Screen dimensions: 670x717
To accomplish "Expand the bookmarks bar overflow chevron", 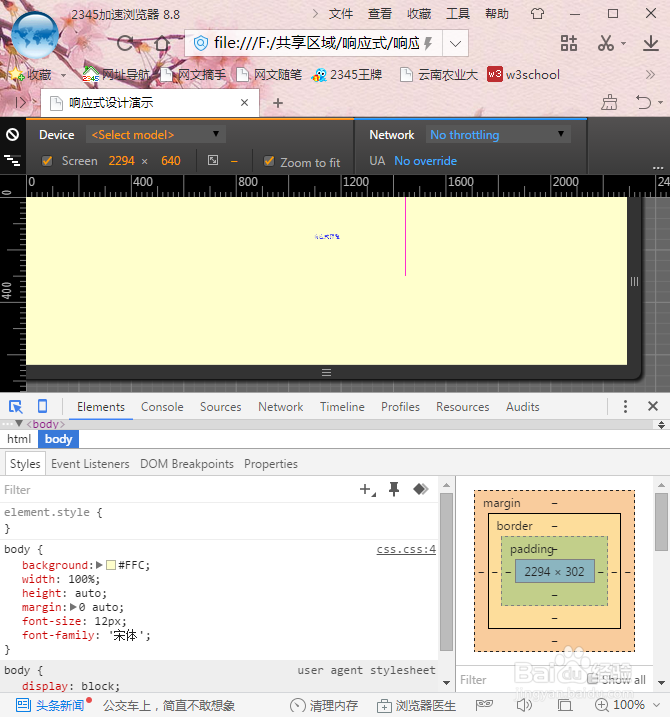I will 650,75.
